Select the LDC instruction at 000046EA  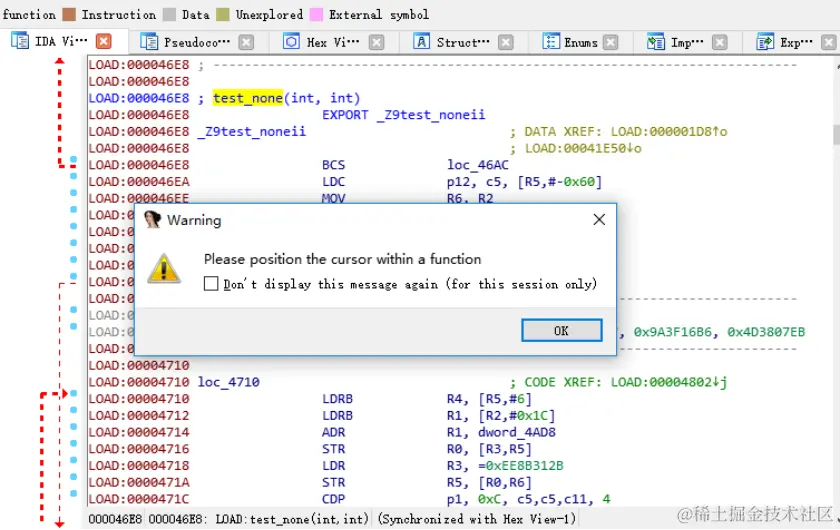333,182
